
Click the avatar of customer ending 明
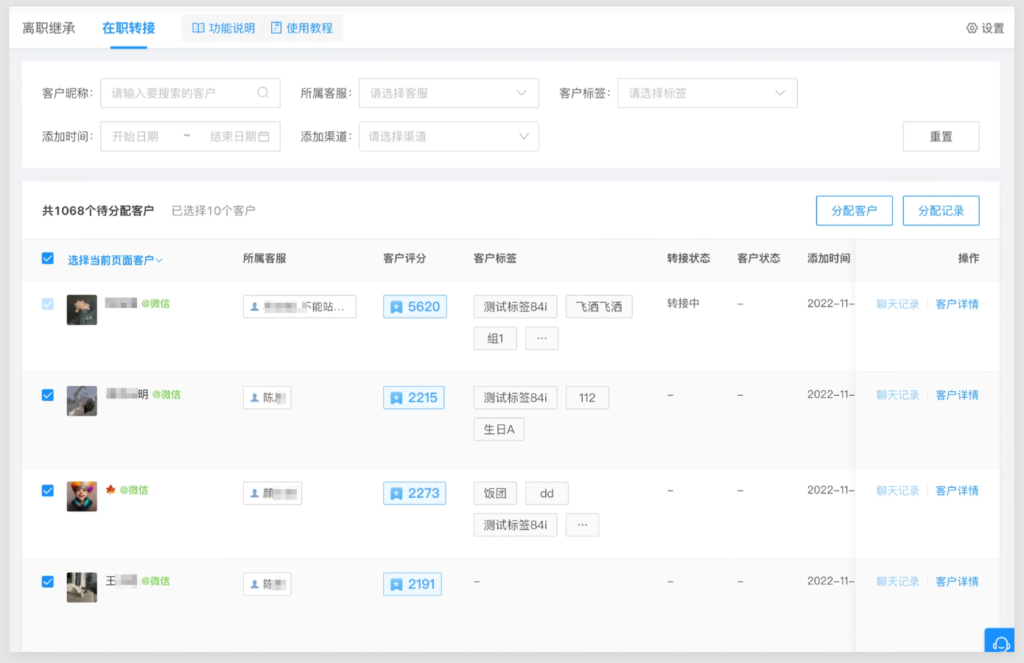click(x=82, y=400)
